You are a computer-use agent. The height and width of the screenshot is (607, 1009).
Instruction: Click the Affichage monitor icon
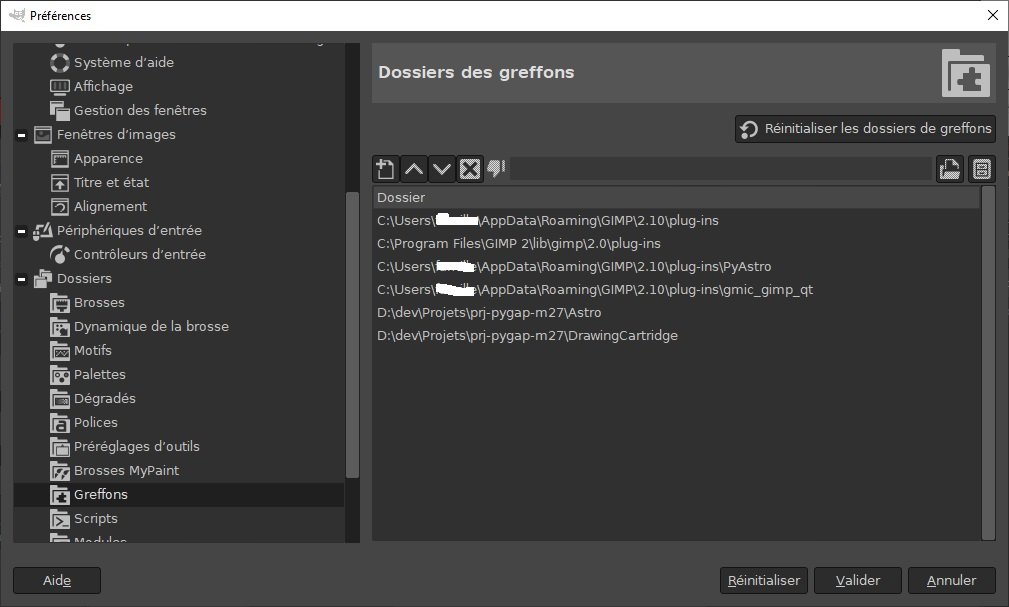click(60, 86)
